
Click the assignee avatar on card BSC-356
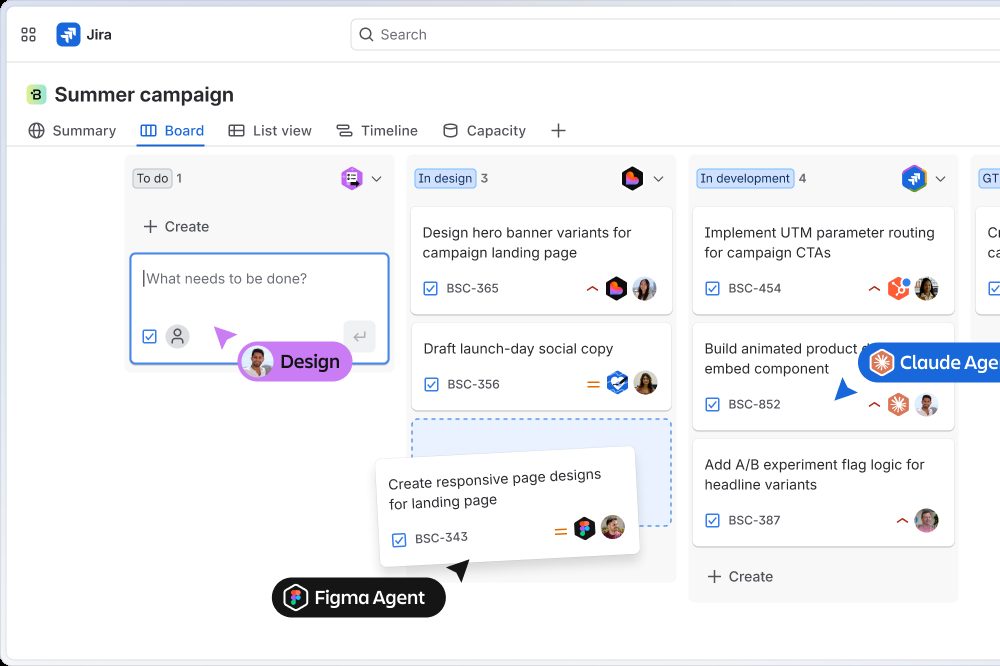click(x=645, y=383)
